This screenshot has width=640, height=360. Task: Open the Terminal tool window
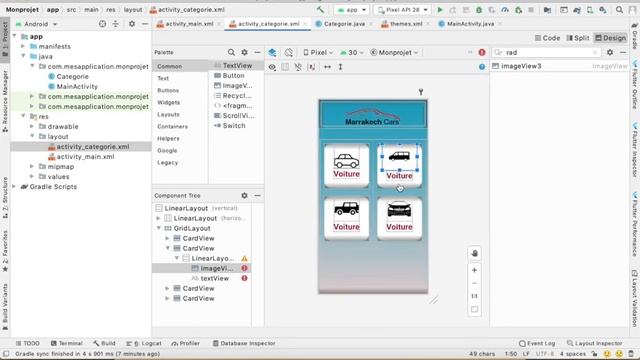[67, 343]
